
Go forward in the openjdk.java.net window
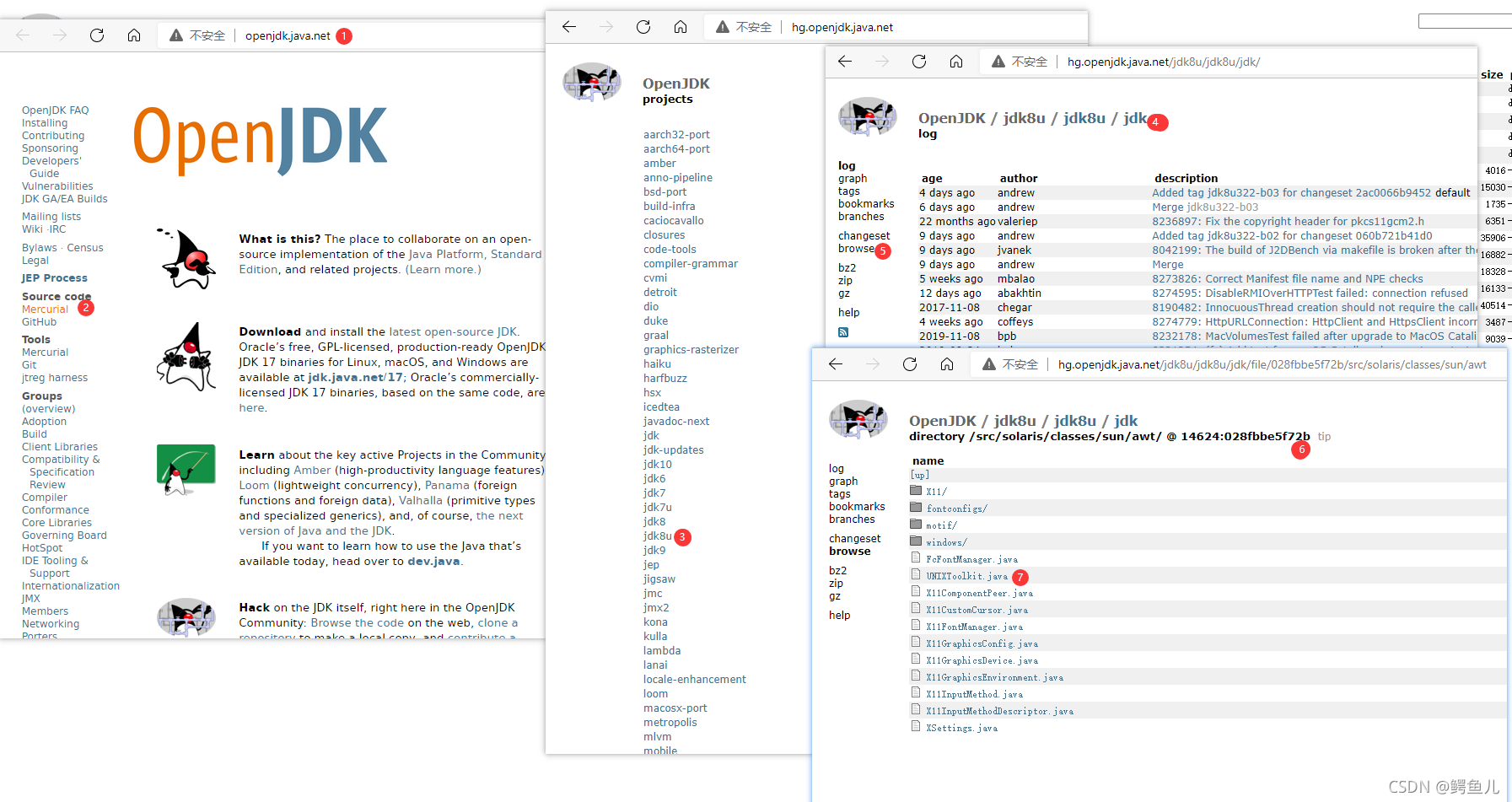point(60,35)
